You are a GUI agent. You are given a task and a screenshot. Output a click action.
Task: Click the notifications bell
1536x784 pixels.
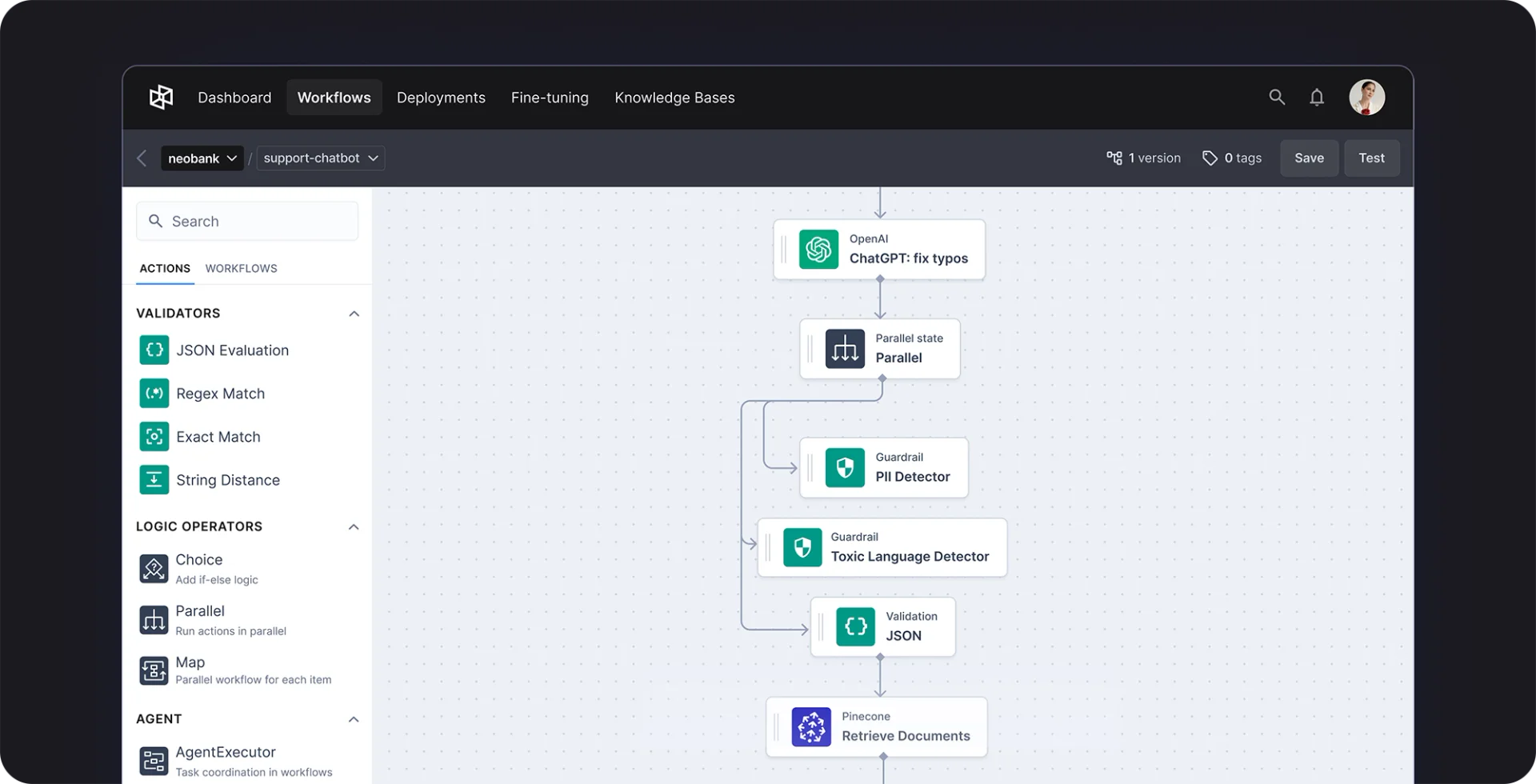1317,97
